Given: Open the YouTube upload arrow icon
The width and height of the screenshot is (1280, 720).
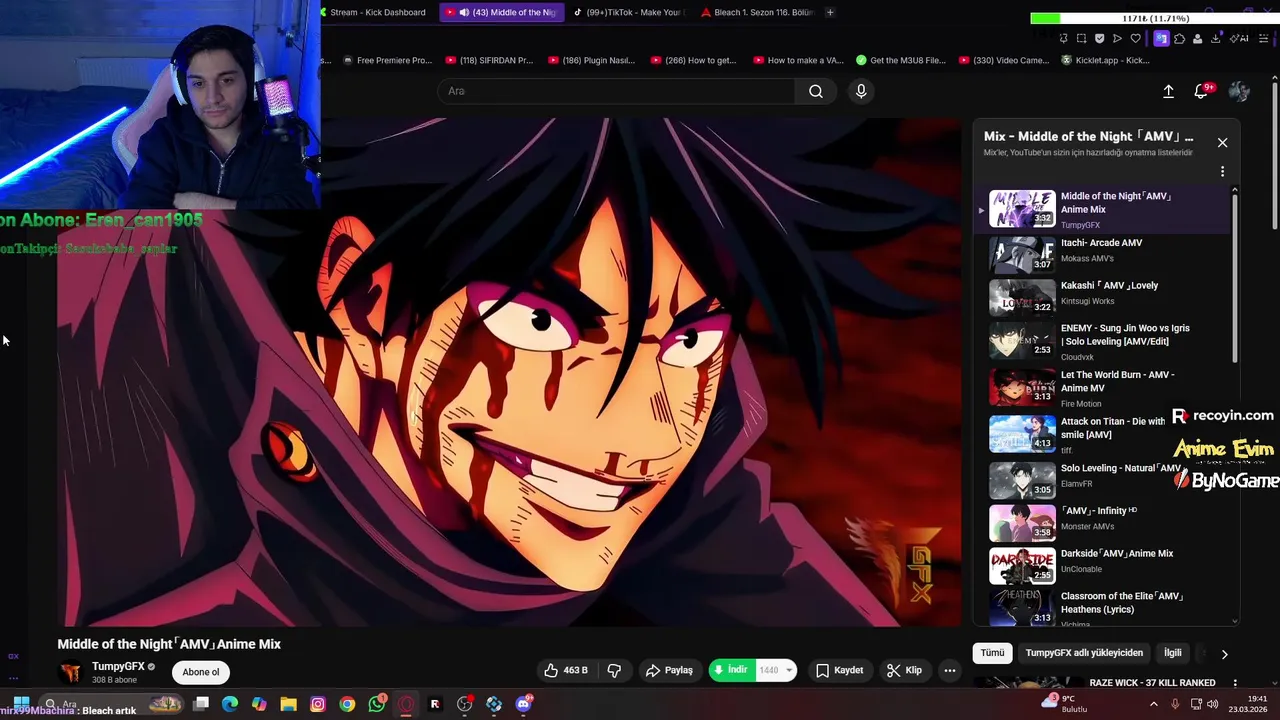Looking at the screenshot, I should (1168, 91).
